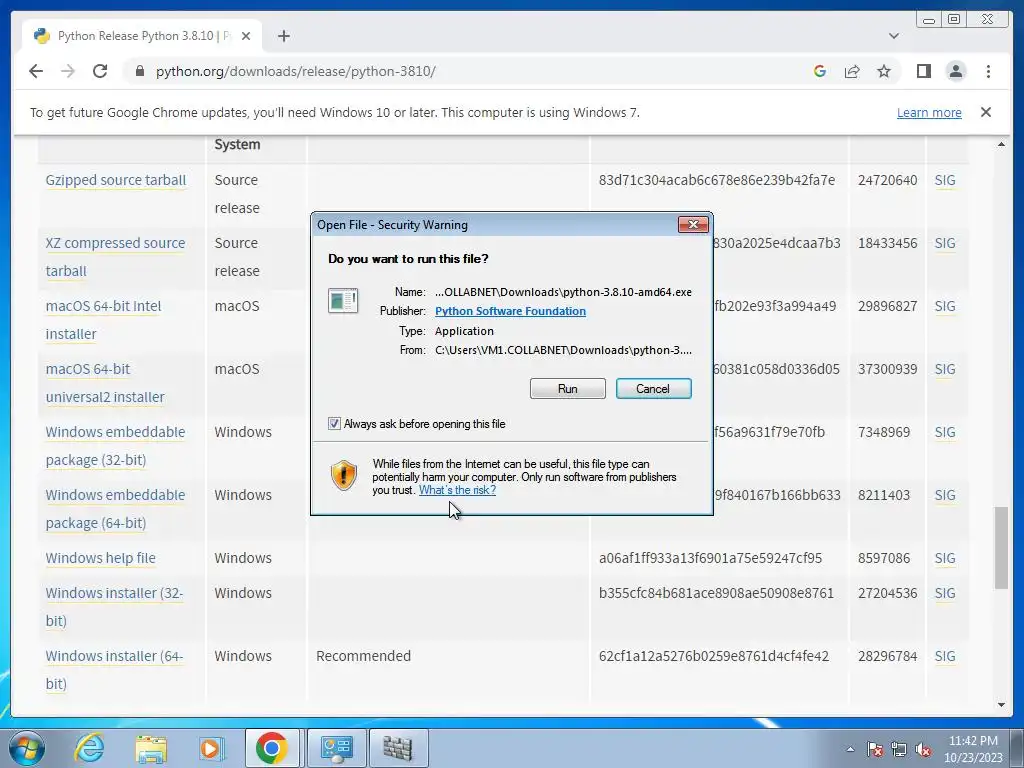Click MD5 hash 62cf1a12a5276b0259e8761d4cf4fe42
Image resolution: width=1024 pixels, height=768 pixels.
[x=714, y=656]
